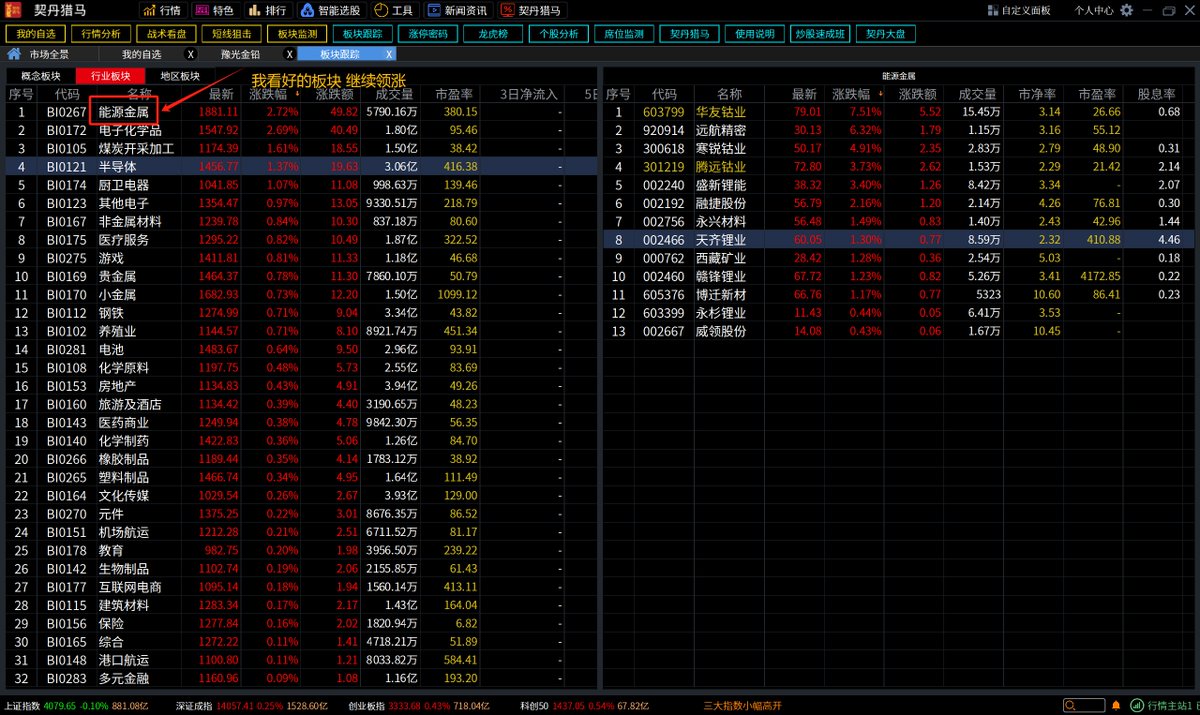Open the 特色 features menu
The width and height of the screenshot is (1200, 715).
(x=214, y=11)
